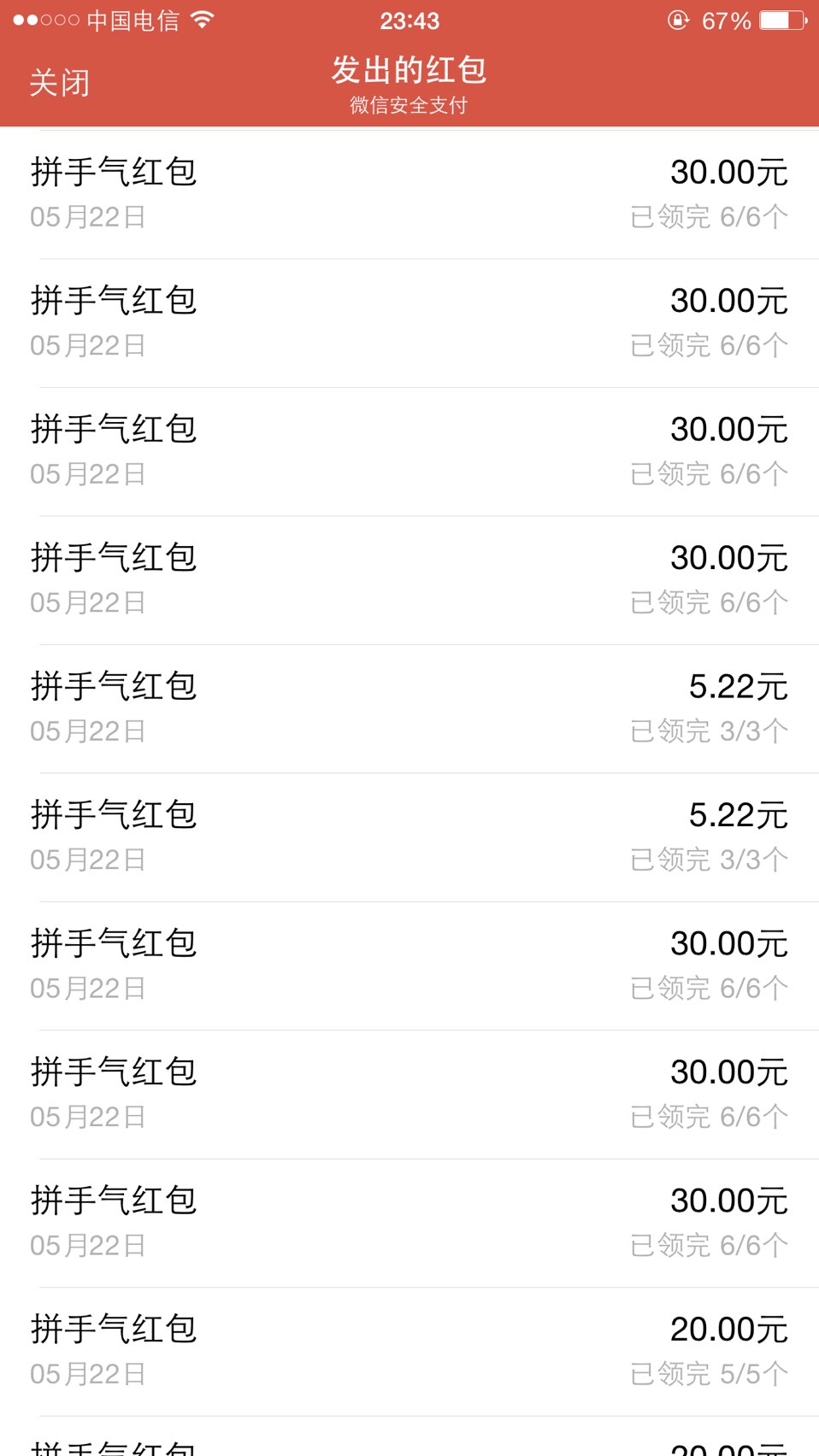Screen dimensions: 819x1456
Task: Open the last 30.00元 red packet entry
Action: [409, 1222]
